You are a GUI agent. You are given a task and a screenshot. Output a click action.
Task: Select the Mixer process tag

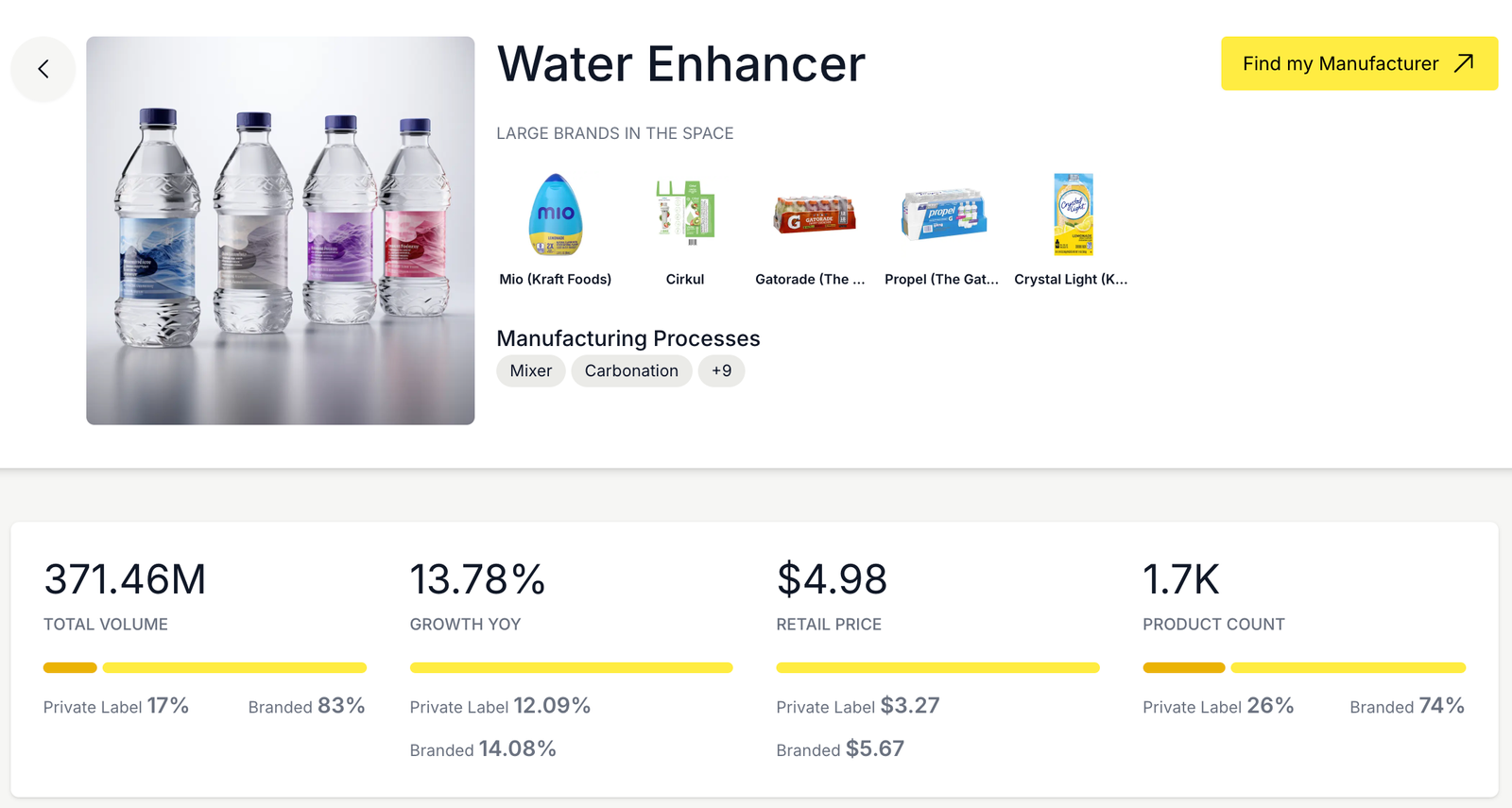530,371
